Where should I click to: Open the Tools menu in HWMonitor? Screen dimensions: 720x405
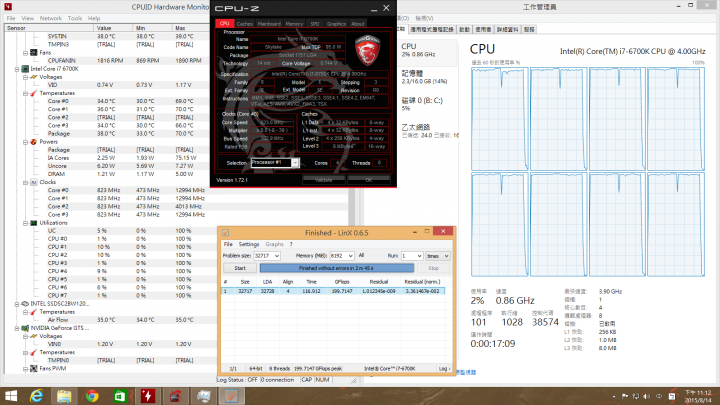tap(75, 18)
